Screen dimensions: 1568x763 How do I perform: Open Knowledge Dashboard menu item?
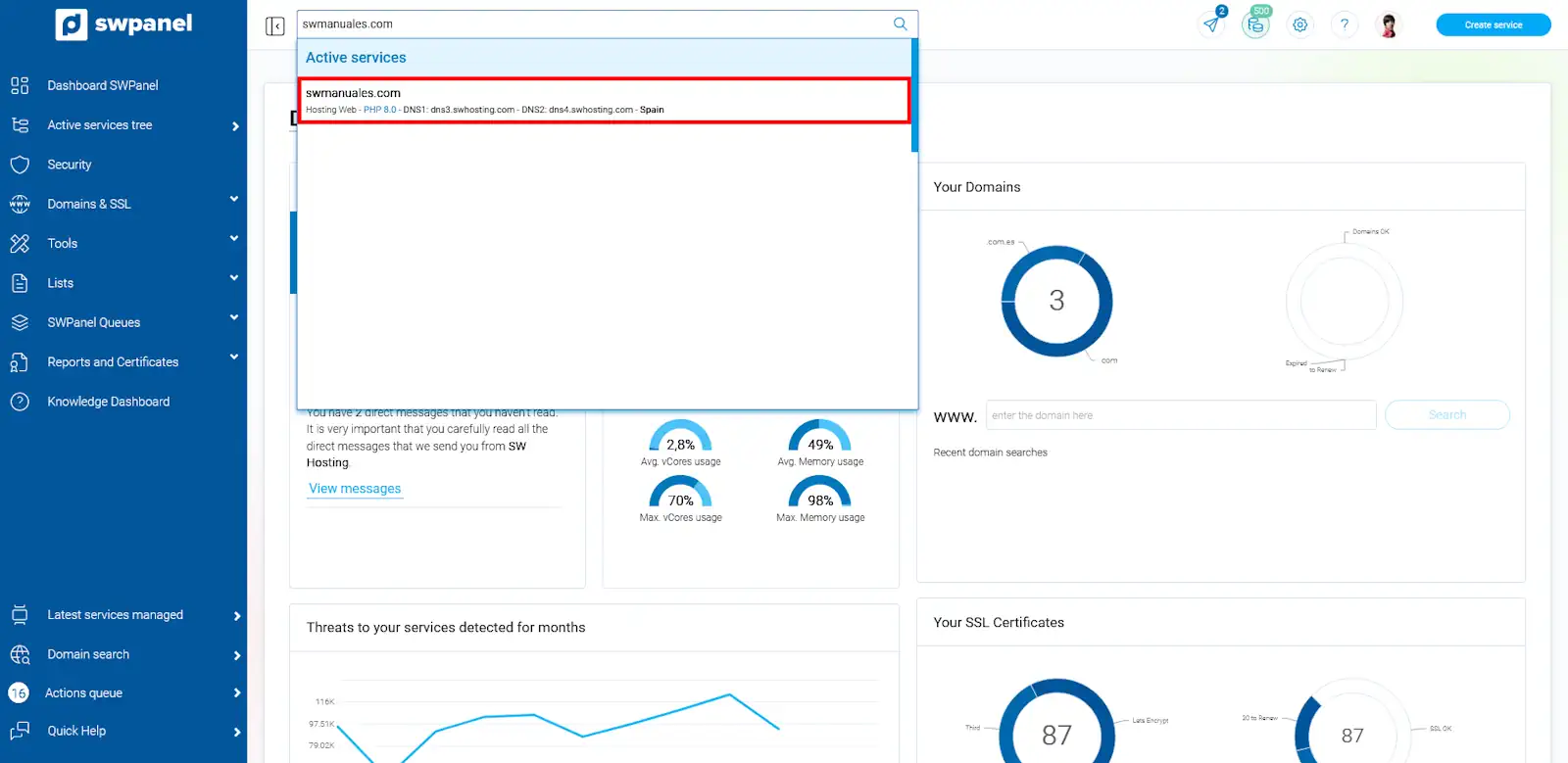pos(108,402)
